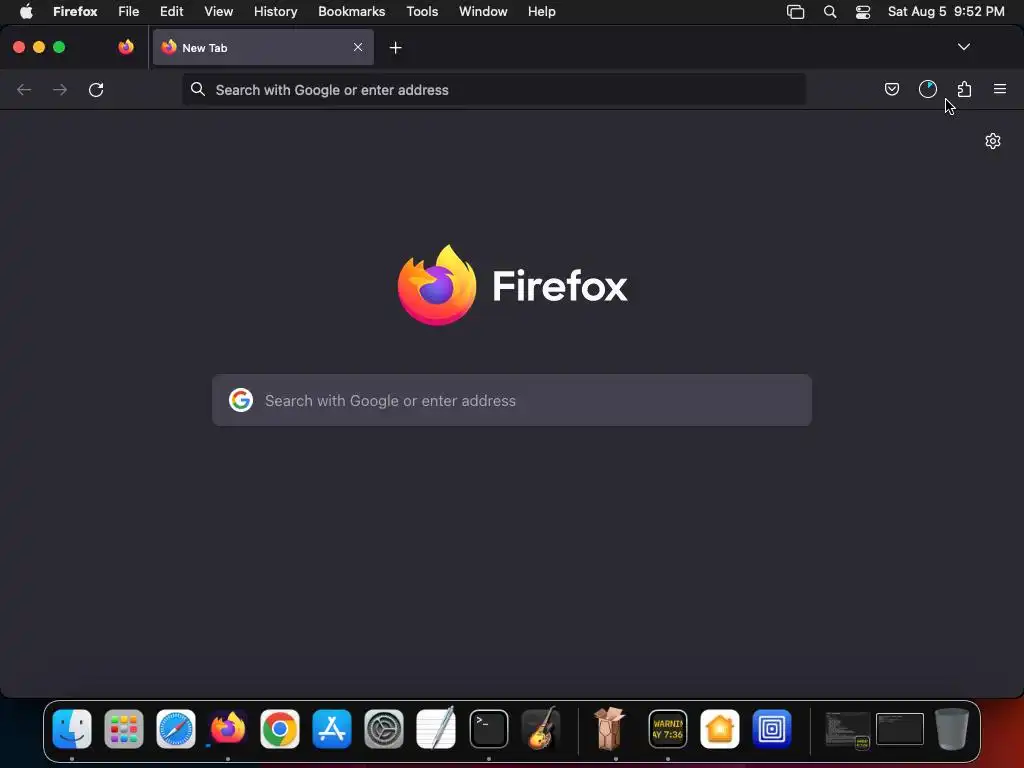Open the cardboard box app in Dock

coord(610,728)
